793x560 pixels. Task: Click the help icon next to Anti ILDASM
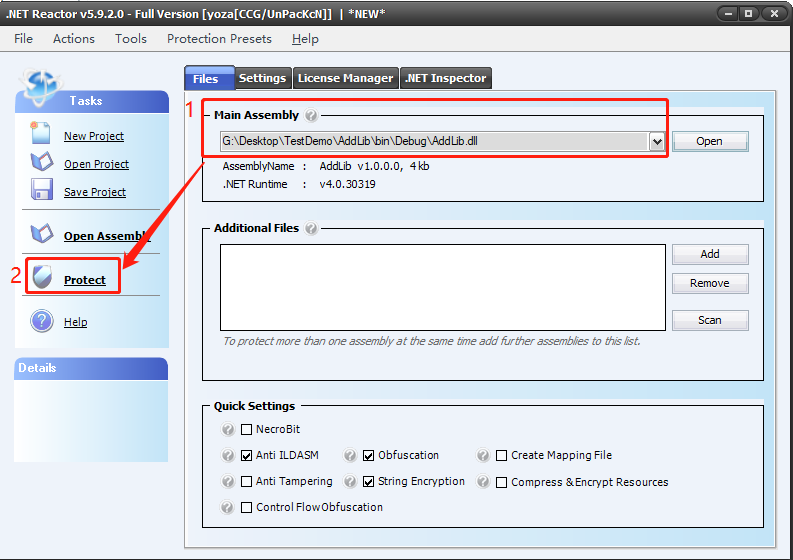[228, 455]
